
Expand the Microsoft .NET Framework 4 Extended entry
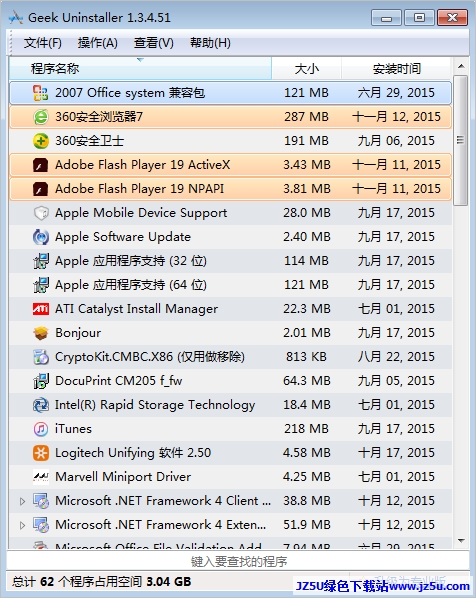[x=23, y=525]
